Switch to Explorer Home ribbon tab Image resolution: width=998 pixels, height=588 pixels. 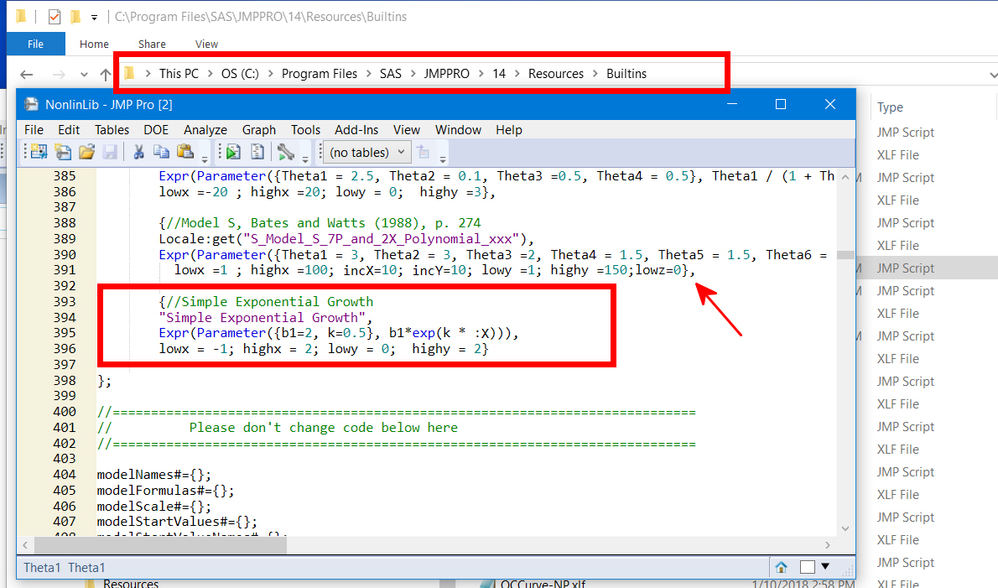[94, 44]
